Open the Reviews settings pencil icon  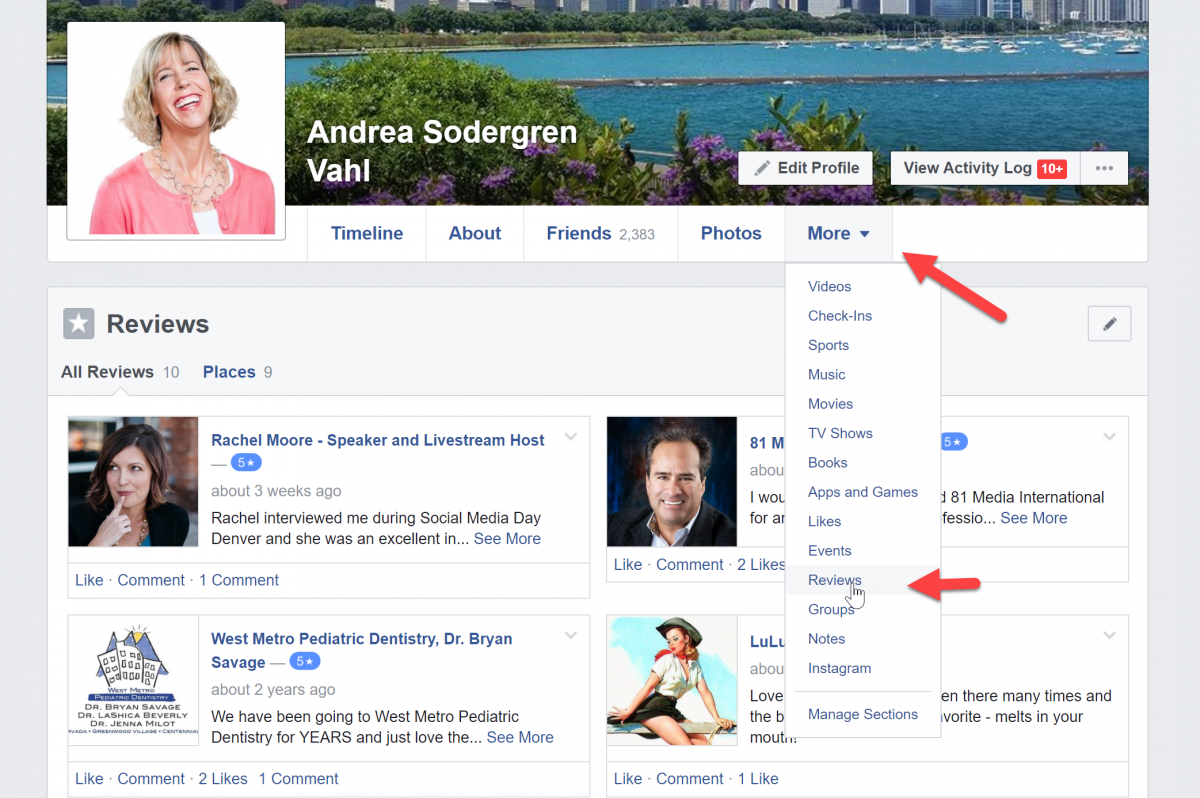(1109, 323)
